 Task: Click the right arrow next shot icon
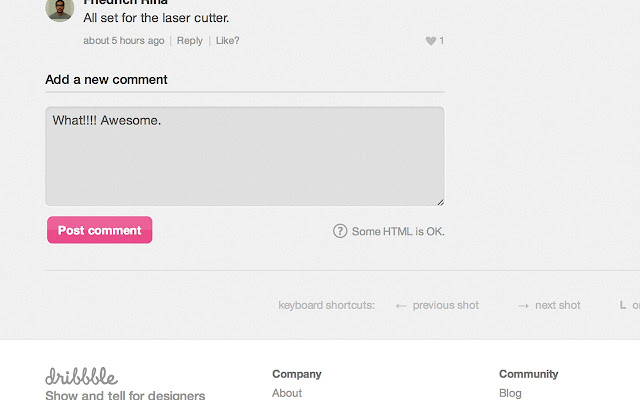click(x=523, y=306)
